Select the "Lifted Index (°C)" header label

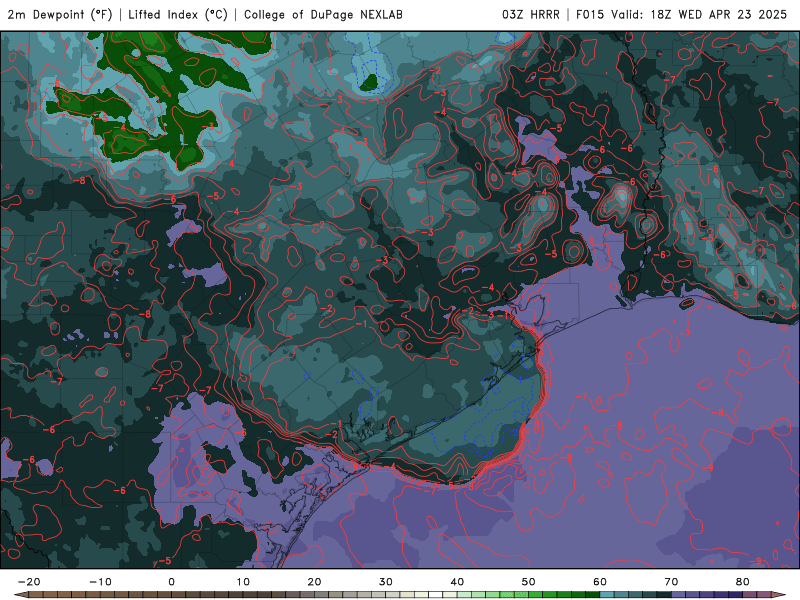[x=178, y=15]
